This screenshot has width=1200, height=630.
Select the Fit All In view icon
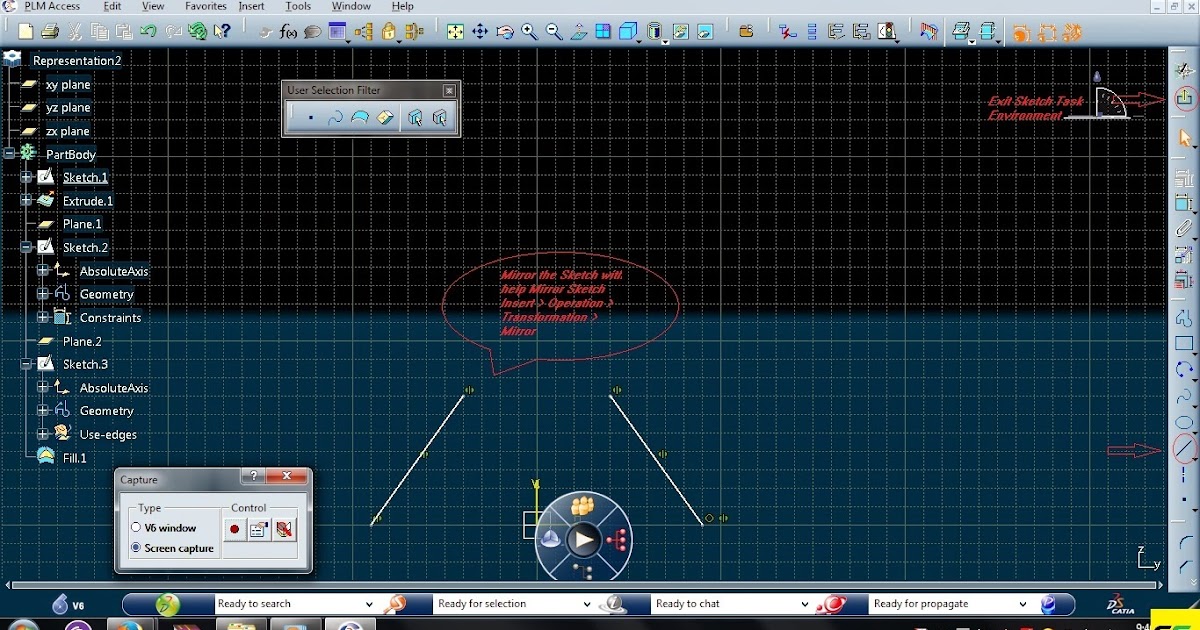click(x=455, y=31)
